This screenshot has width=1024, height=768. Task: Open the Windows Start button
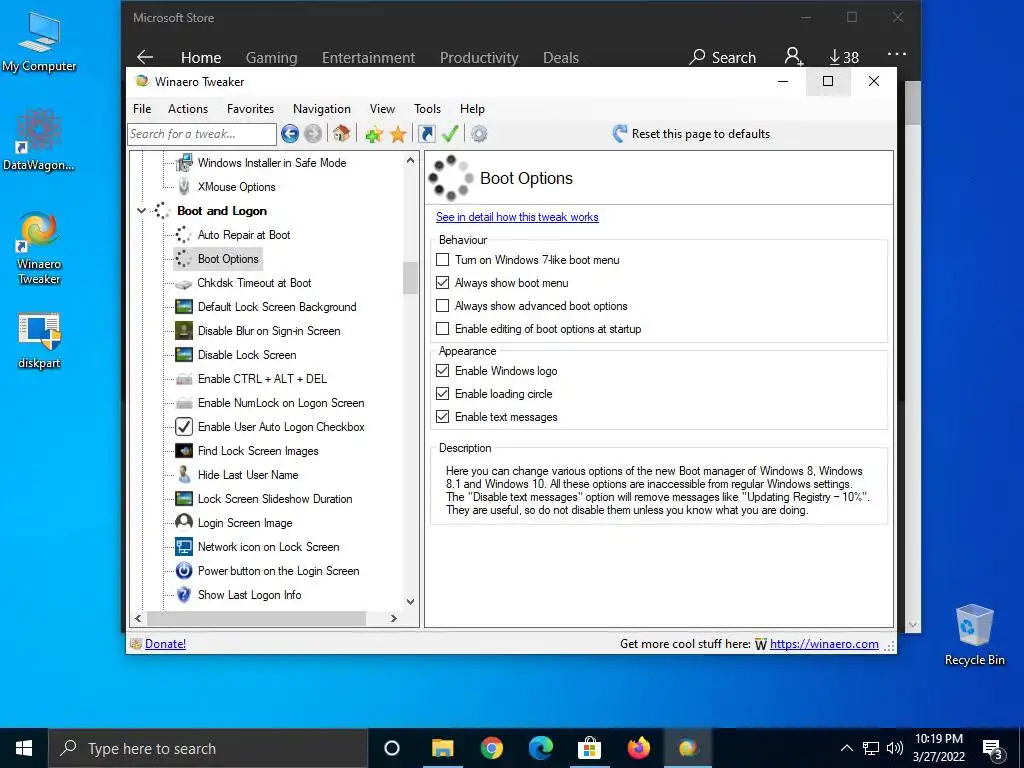pyautogui.click(x=24, y=748)
